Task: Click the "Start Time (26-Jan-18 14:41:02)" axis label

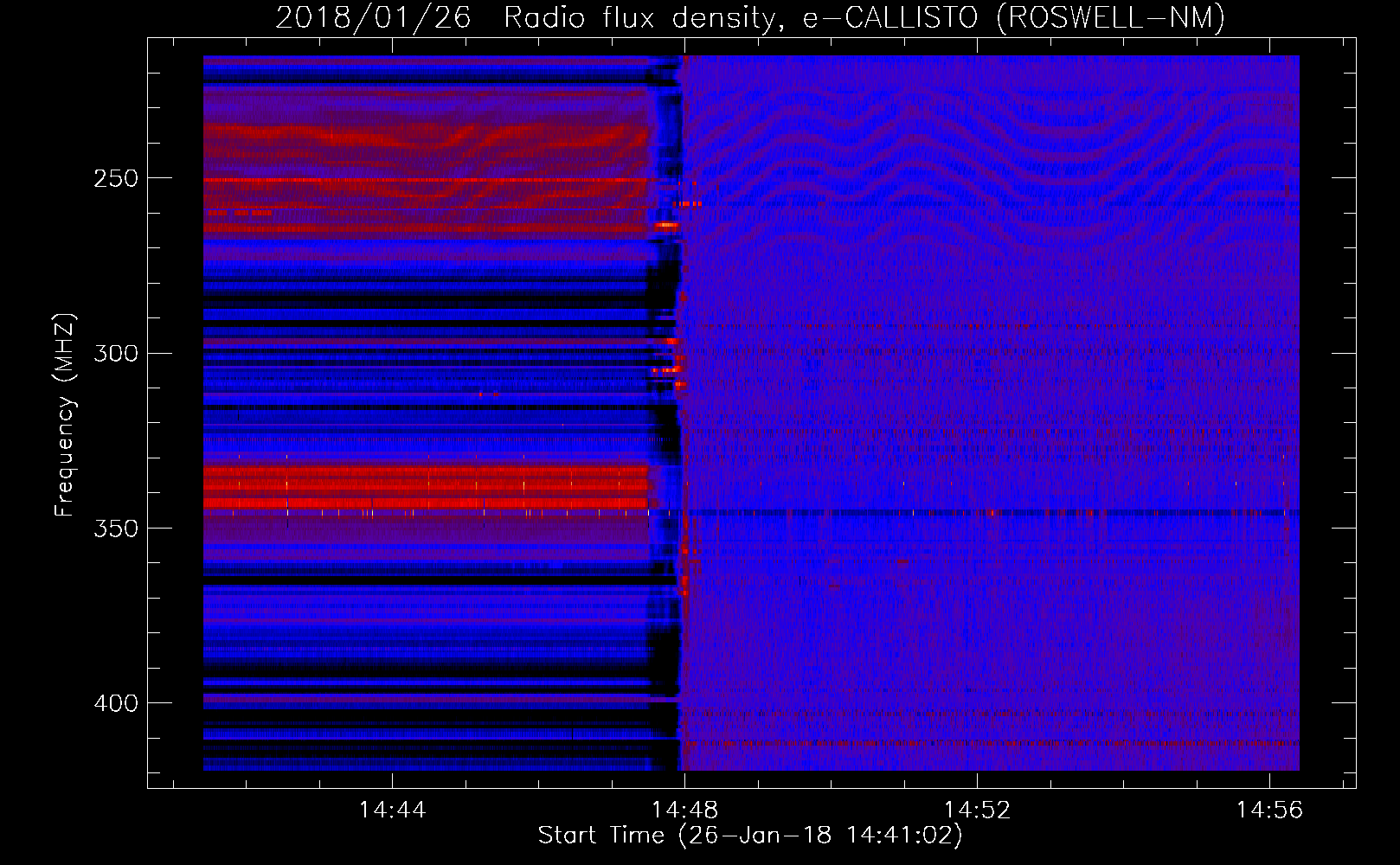Action: coord(750,836)
